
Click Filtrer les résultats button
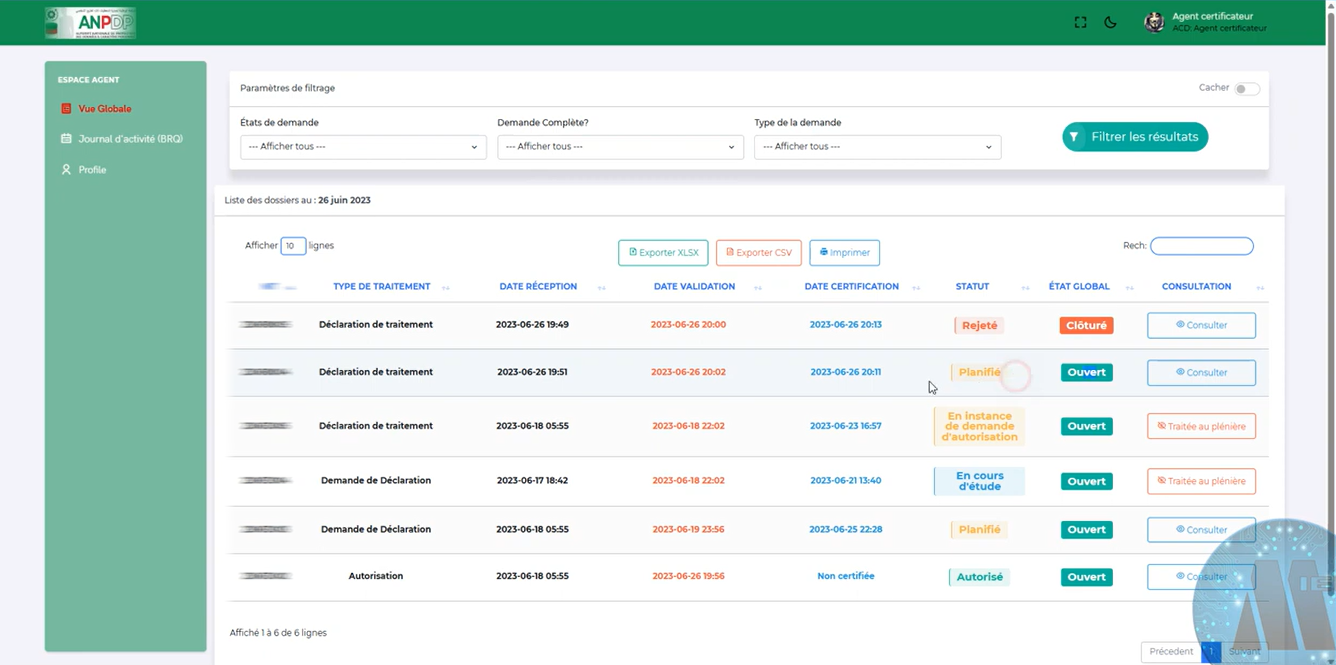(1134, 137)
